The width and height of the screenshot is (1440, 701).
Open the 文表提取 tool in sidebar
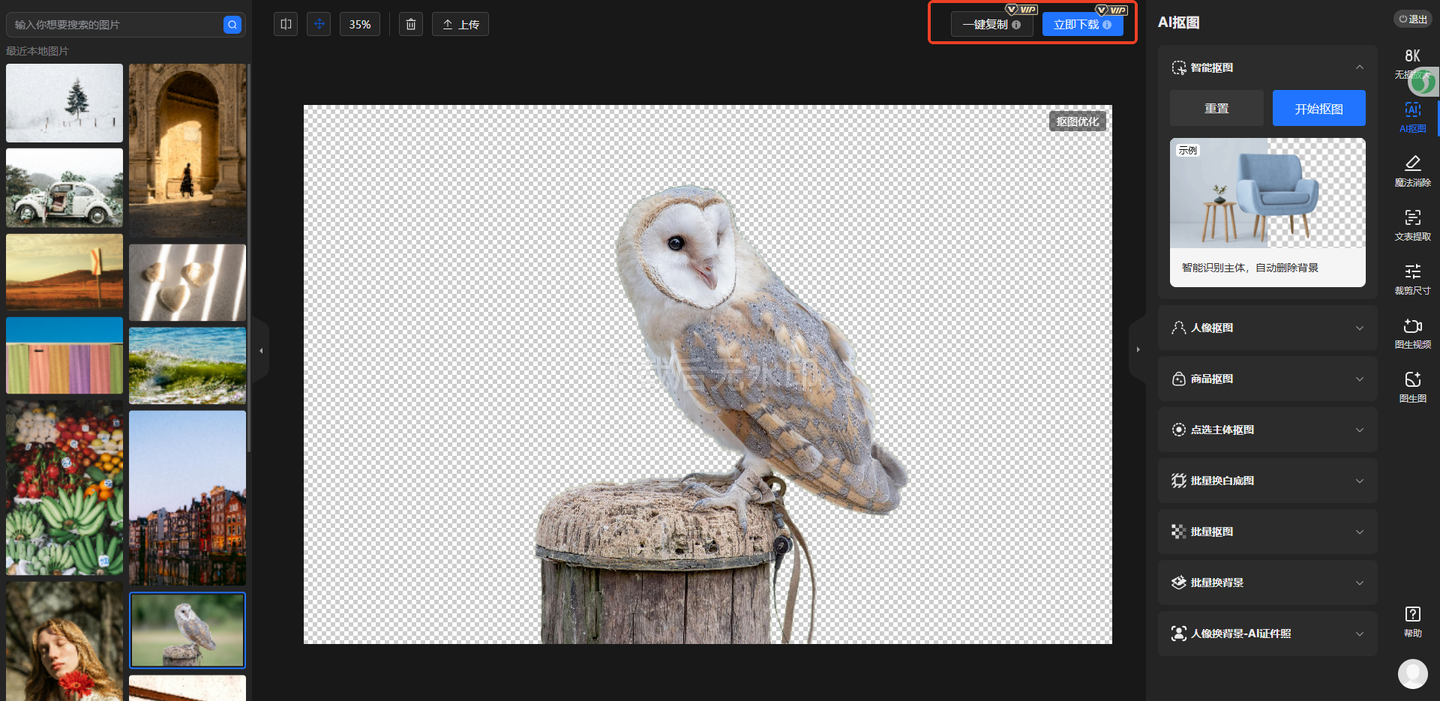point(1412,225)
